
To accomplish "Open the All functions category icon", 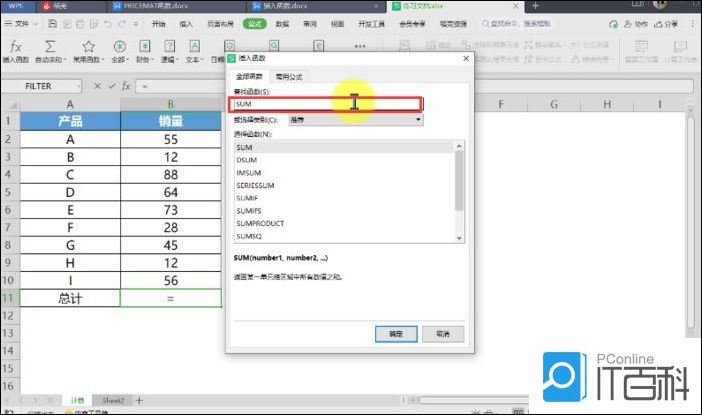I will 120,47.
